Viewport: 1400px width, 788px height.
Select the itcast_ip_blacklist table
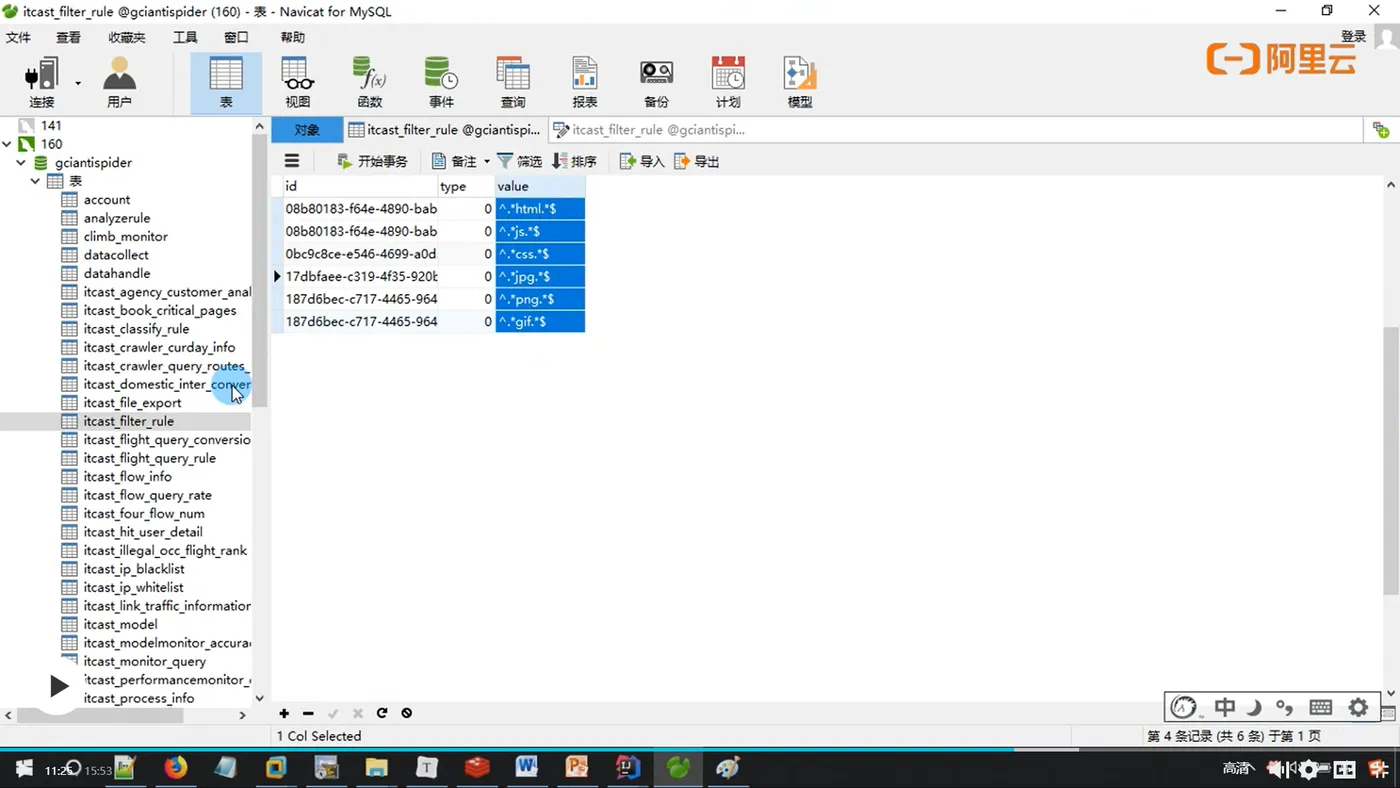coord(134,569)
